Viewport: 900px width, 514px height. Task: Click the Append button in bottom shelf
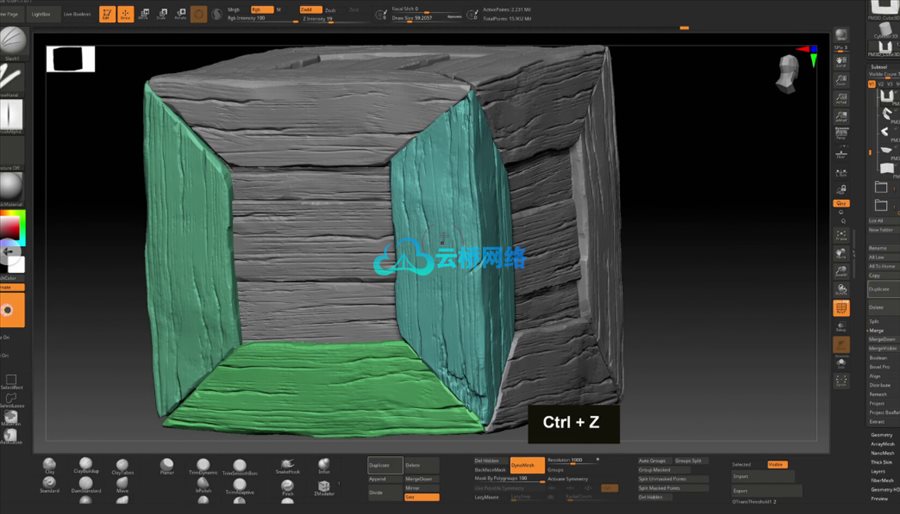click(378, 479)
